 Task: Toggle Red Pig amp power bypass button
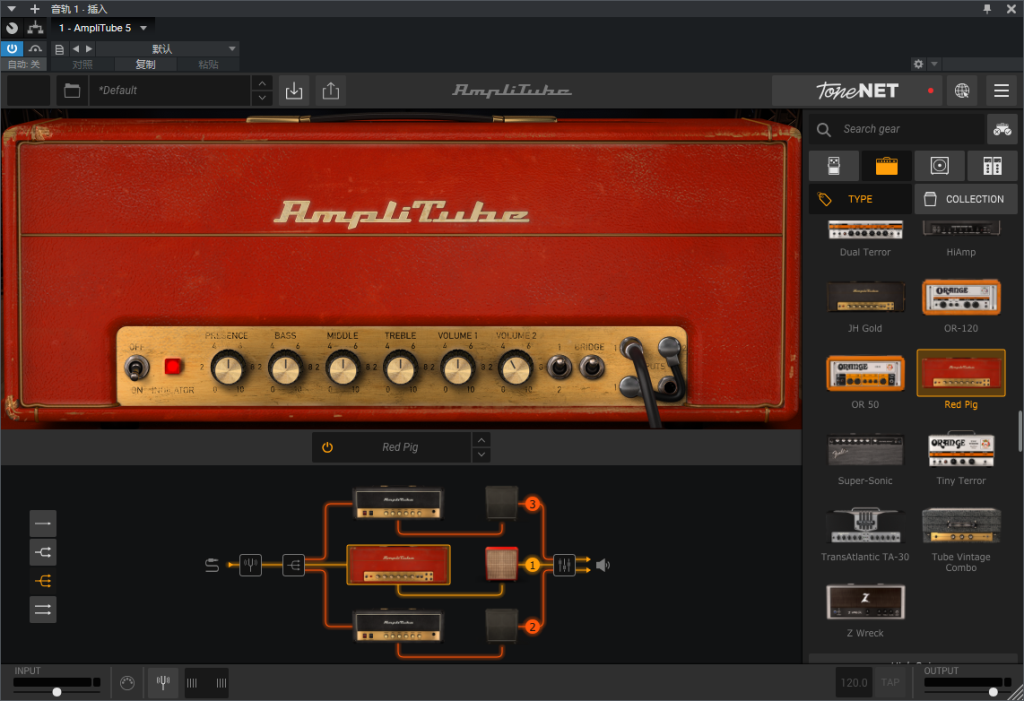pyautogui.click(x=327, y=448)
